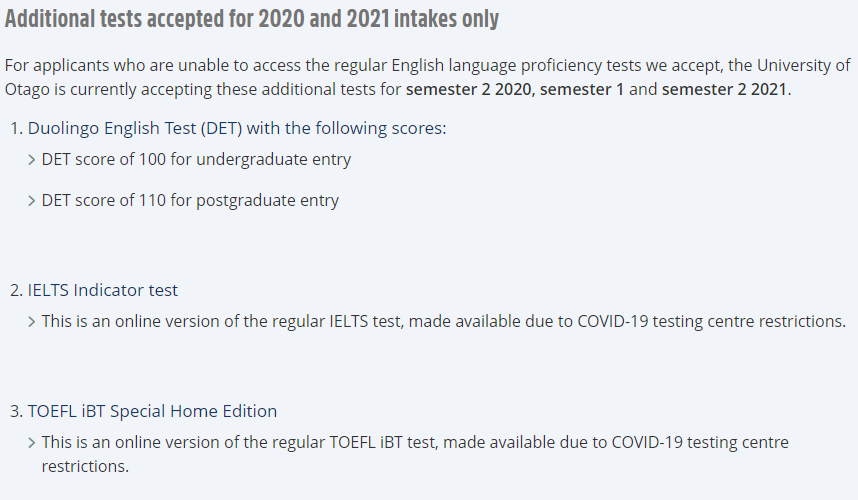Open the TOEFL iBT Special Home Edition item
This screenshot has width=858, height=500.
tap(152, 411)
